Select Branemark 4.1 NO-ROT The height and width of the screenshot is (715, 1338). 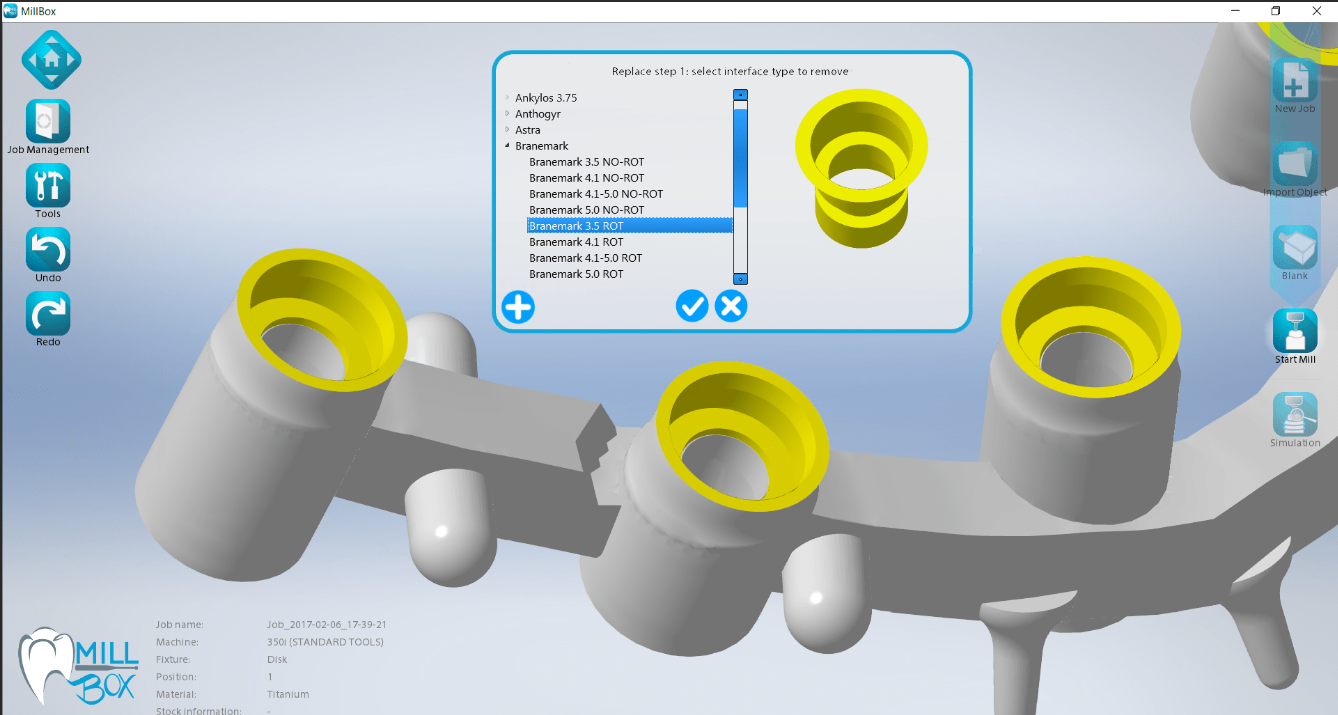click(x=587, y=178)
